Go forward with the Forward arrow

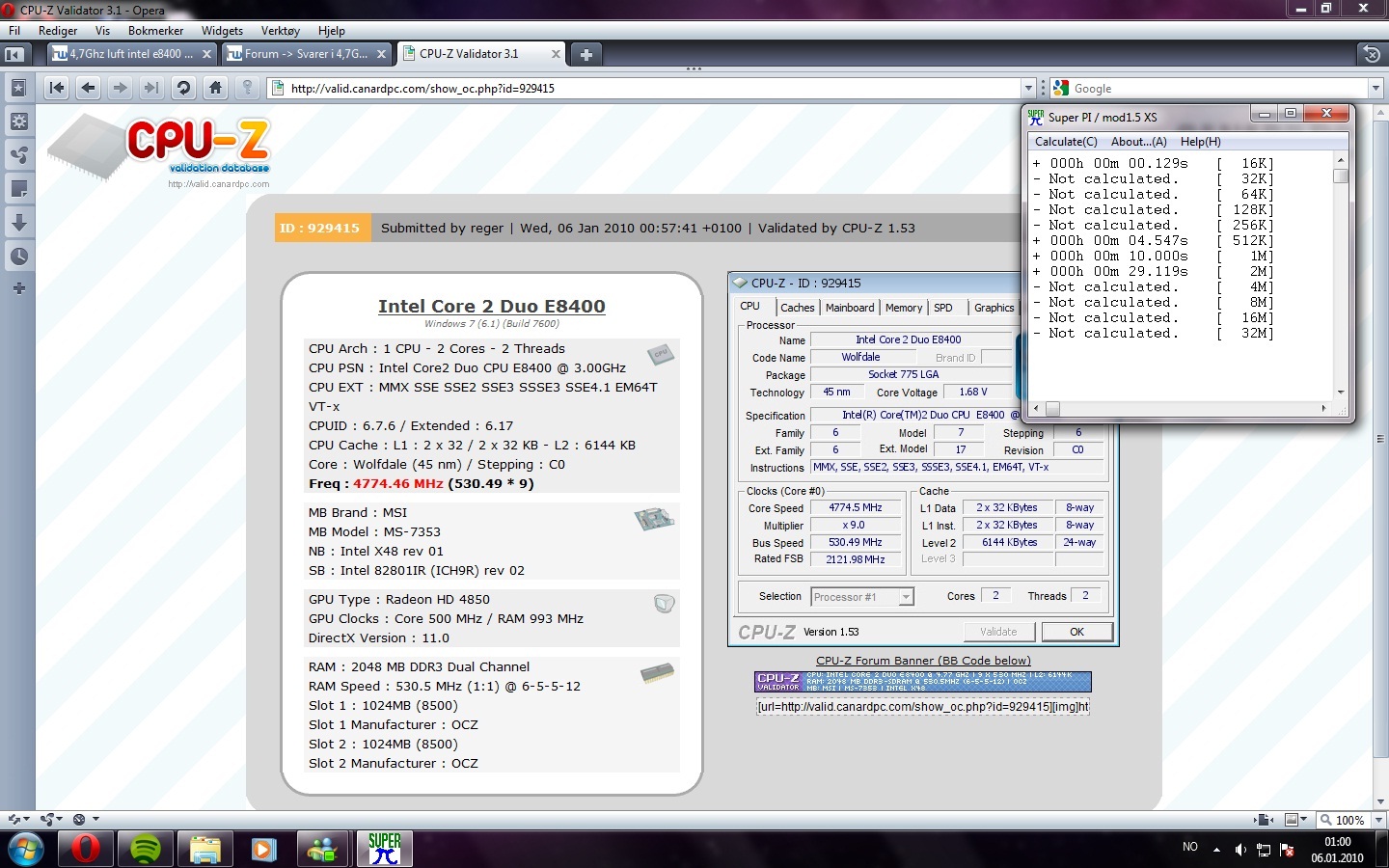pos(121,88)
